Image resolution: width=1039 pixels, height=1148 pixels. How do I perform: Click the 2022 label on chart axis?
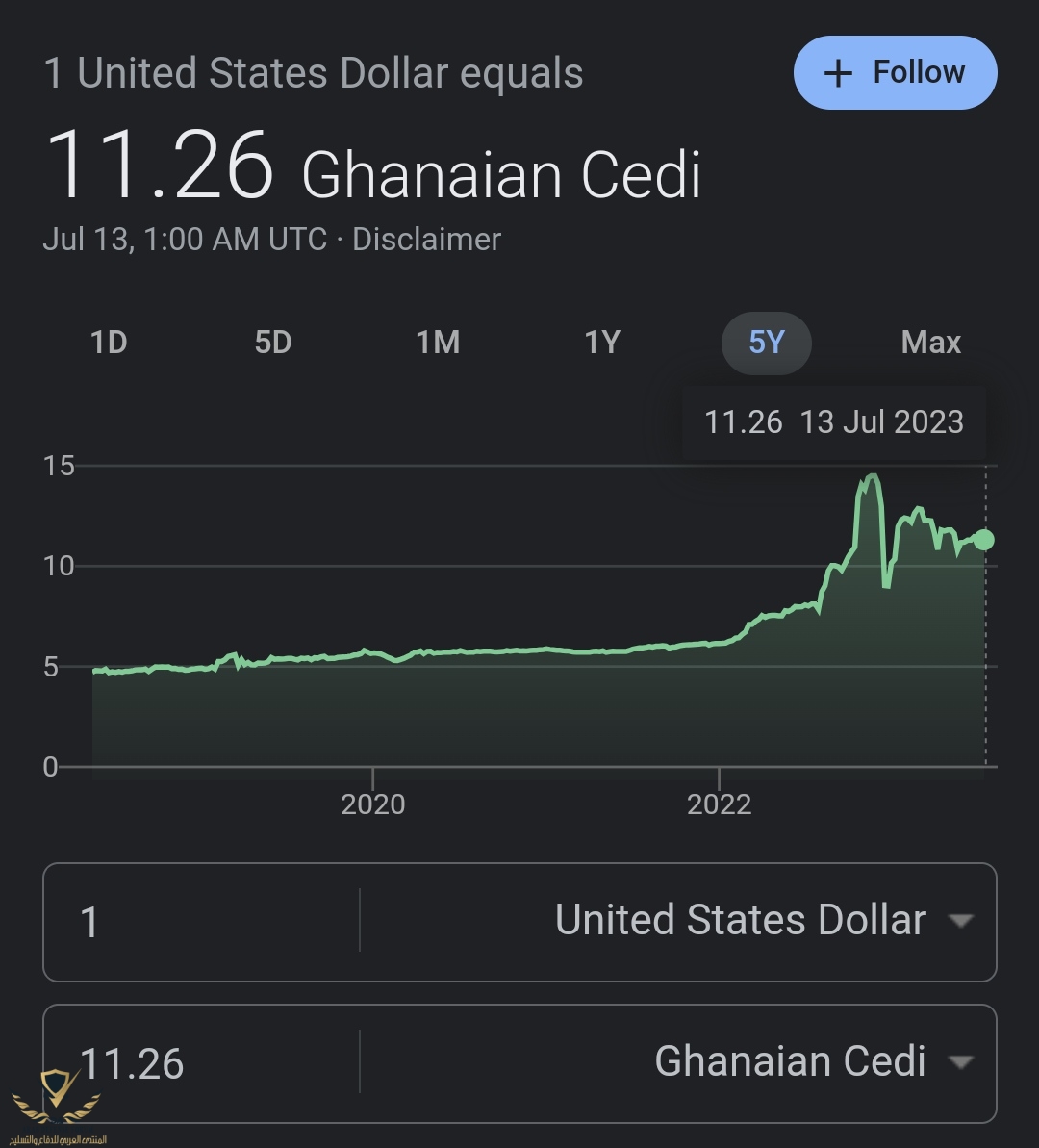click(719, 804)
